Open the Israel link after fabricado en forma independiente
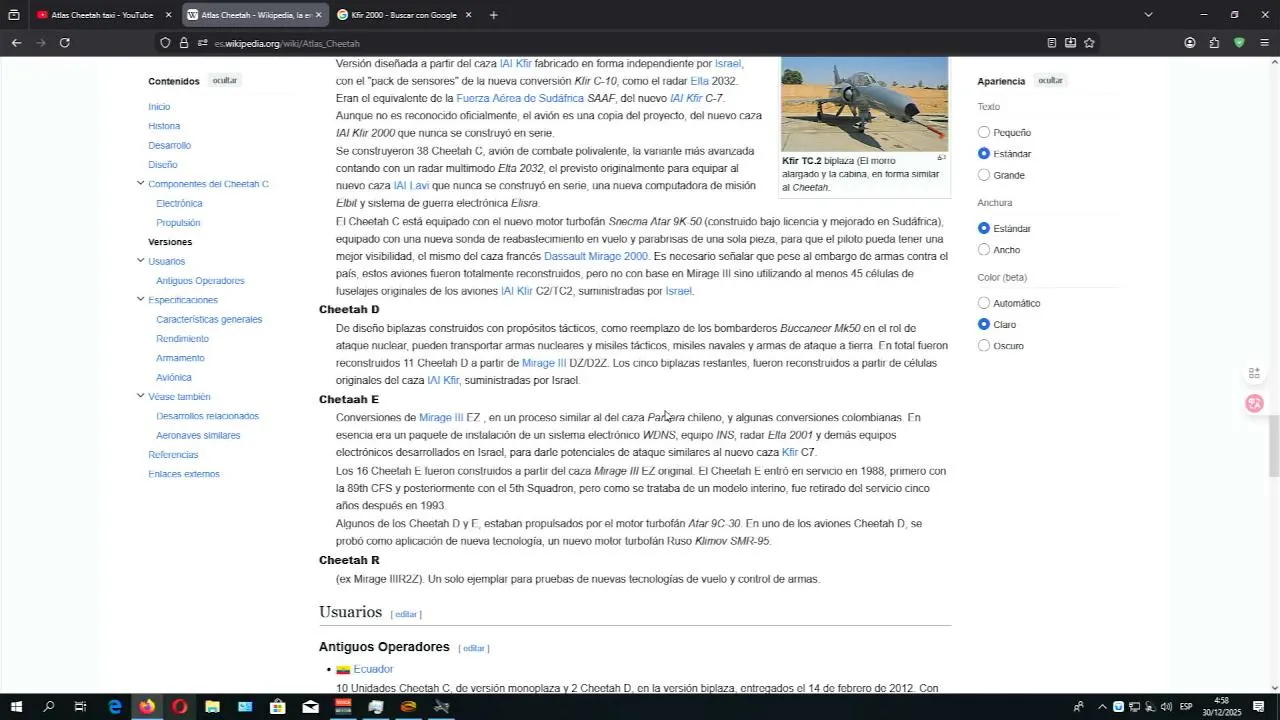This screenshot has width=1280, height=720. [x=727, y=64]
